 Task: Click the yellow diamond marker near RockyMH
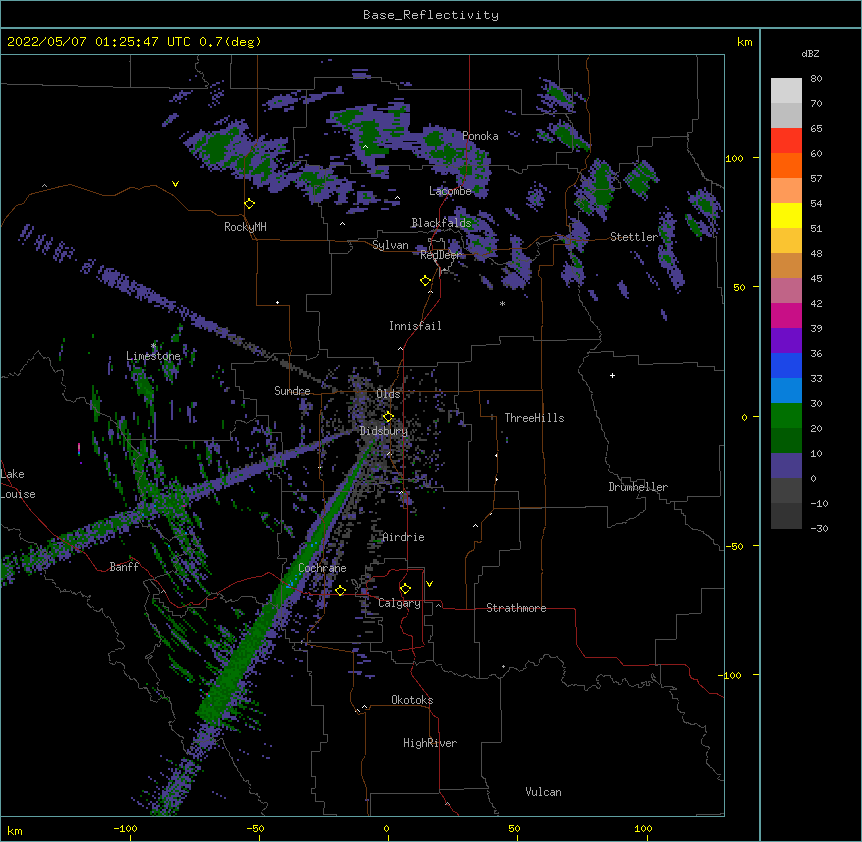[249, 204]
